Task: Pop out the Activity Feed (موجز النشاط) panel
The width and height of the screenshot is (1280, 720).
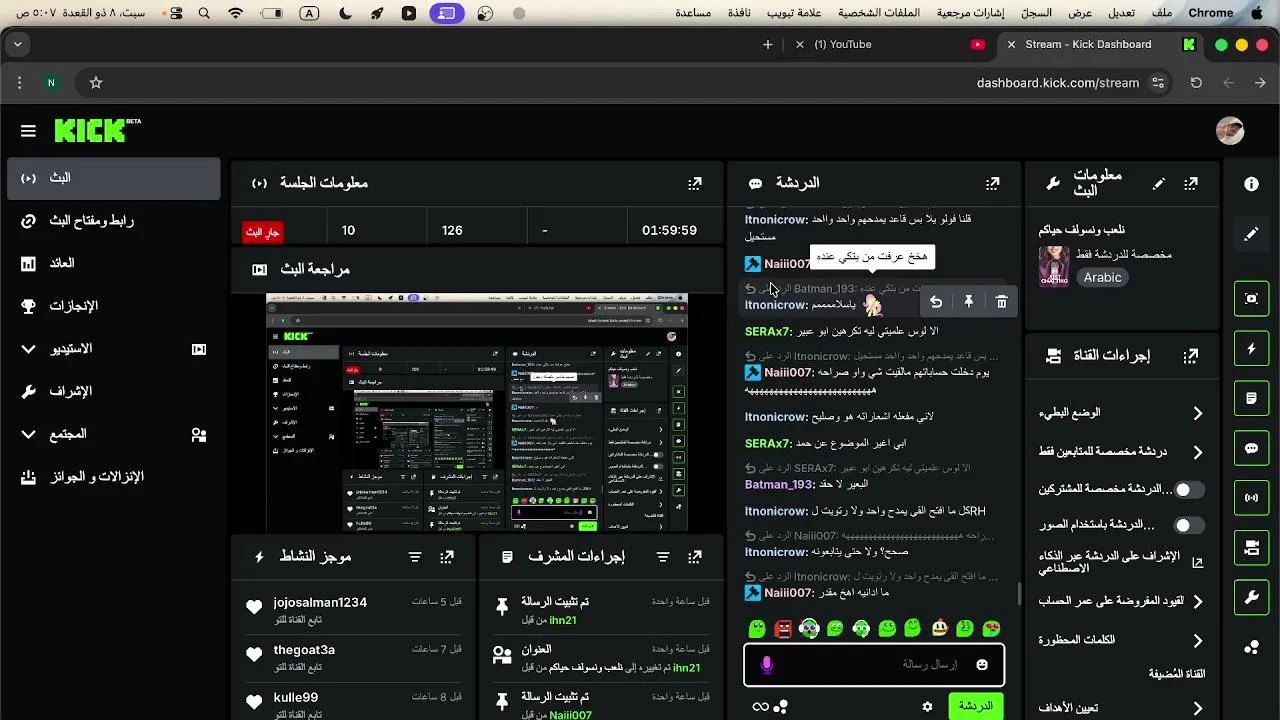Action: (x=447, y=556)
